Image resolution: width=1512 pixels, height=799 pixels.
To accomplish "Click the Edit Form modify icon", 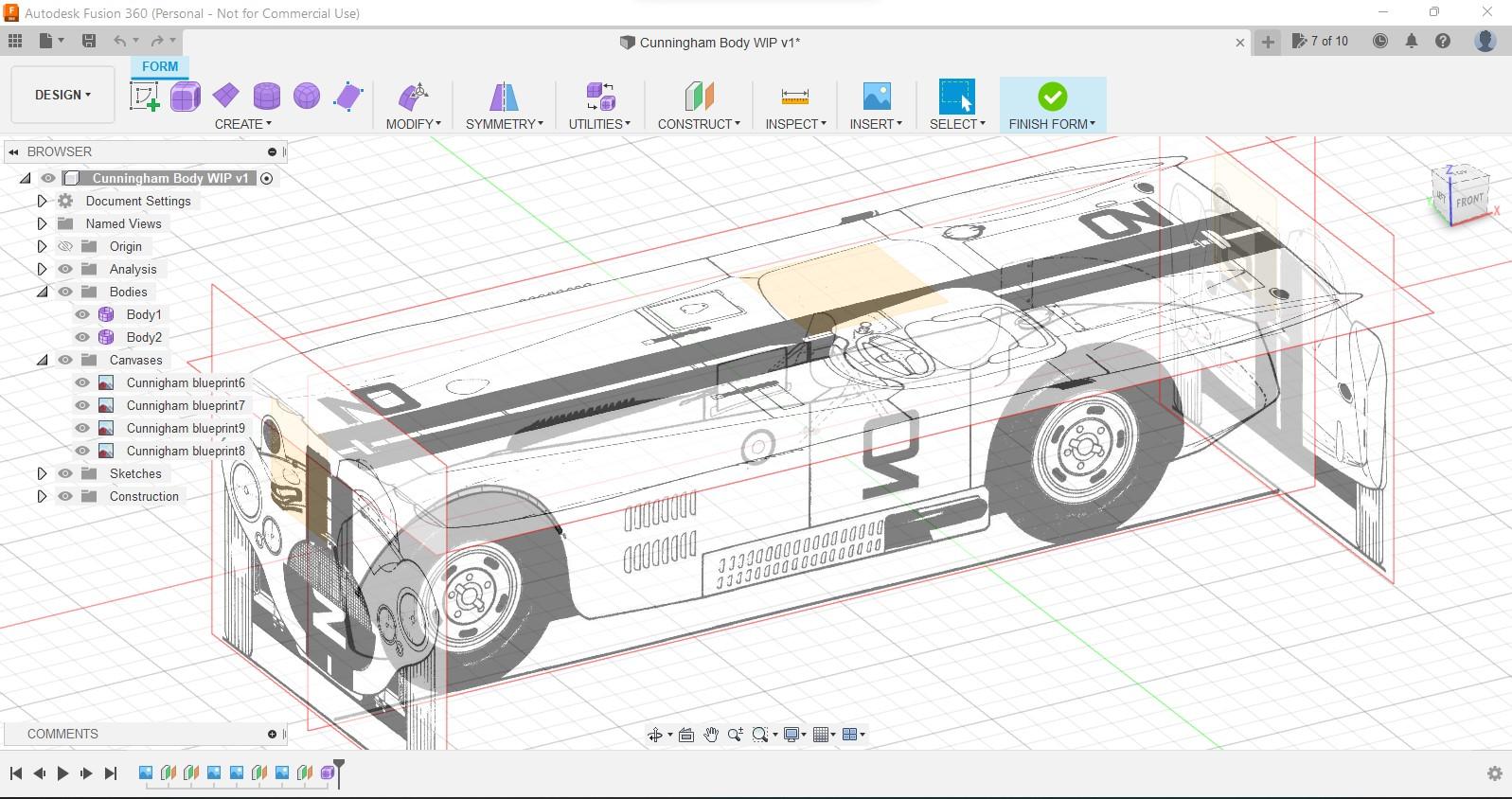I will pos(414,96).
